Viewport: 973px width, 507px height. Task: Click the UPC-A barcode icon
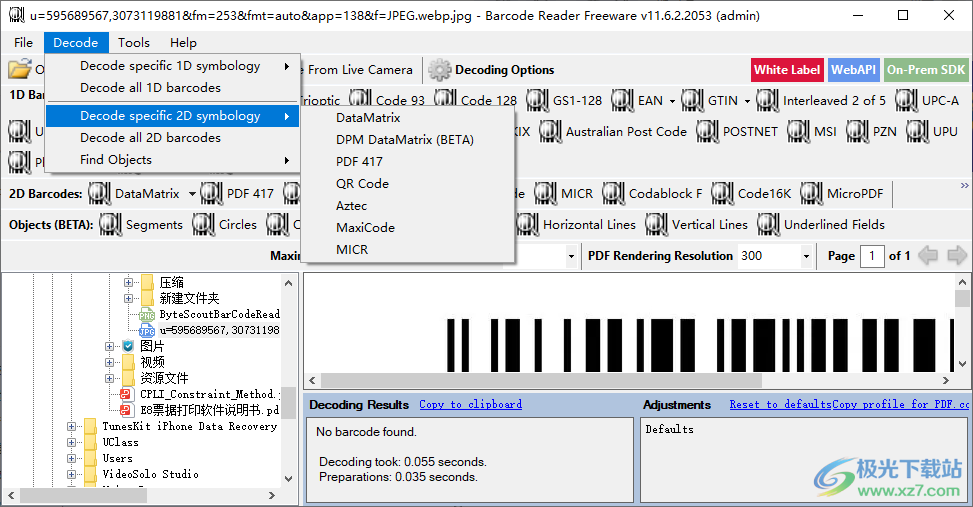point(907,100)
